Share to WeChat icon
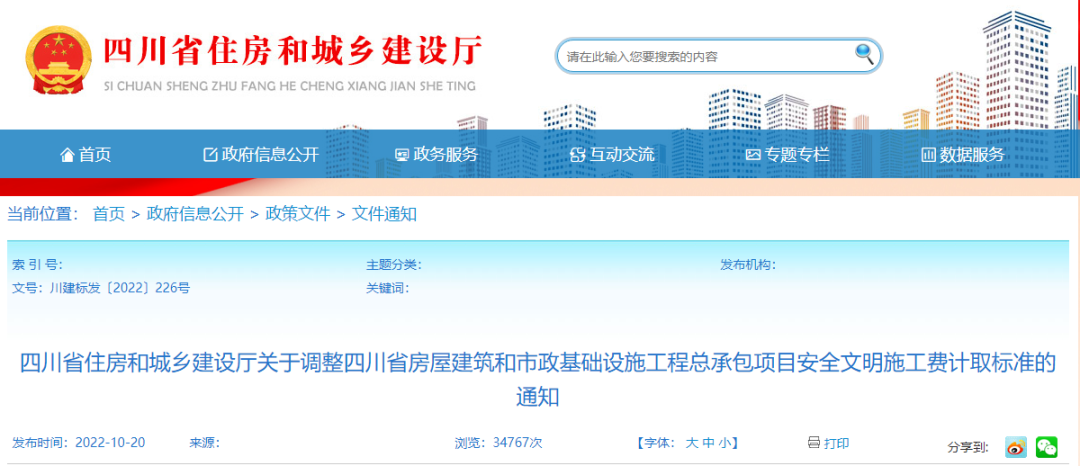Image resolution: width=1080 pixels, height=466 pixels. pos(1046,446)
